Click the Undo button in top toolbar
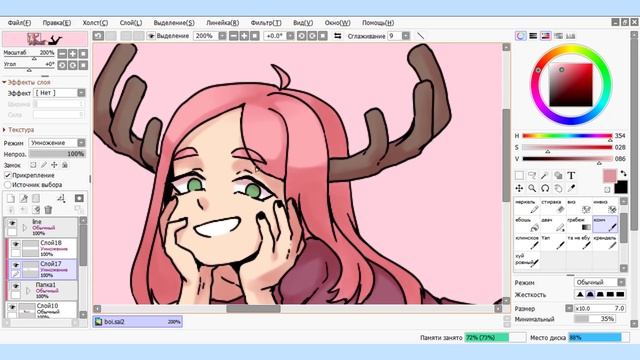The image size is (640, 360). 98,36
